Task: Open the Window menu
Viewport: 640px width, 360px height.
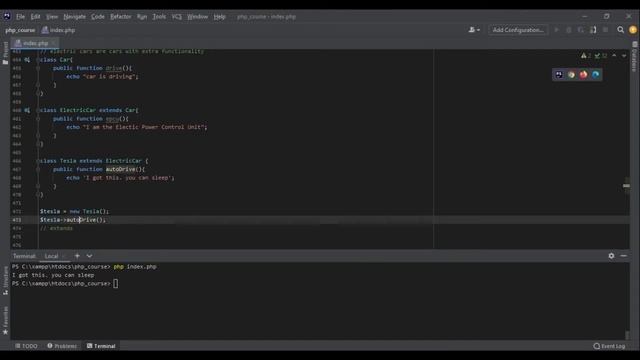Action: (198, 17)
